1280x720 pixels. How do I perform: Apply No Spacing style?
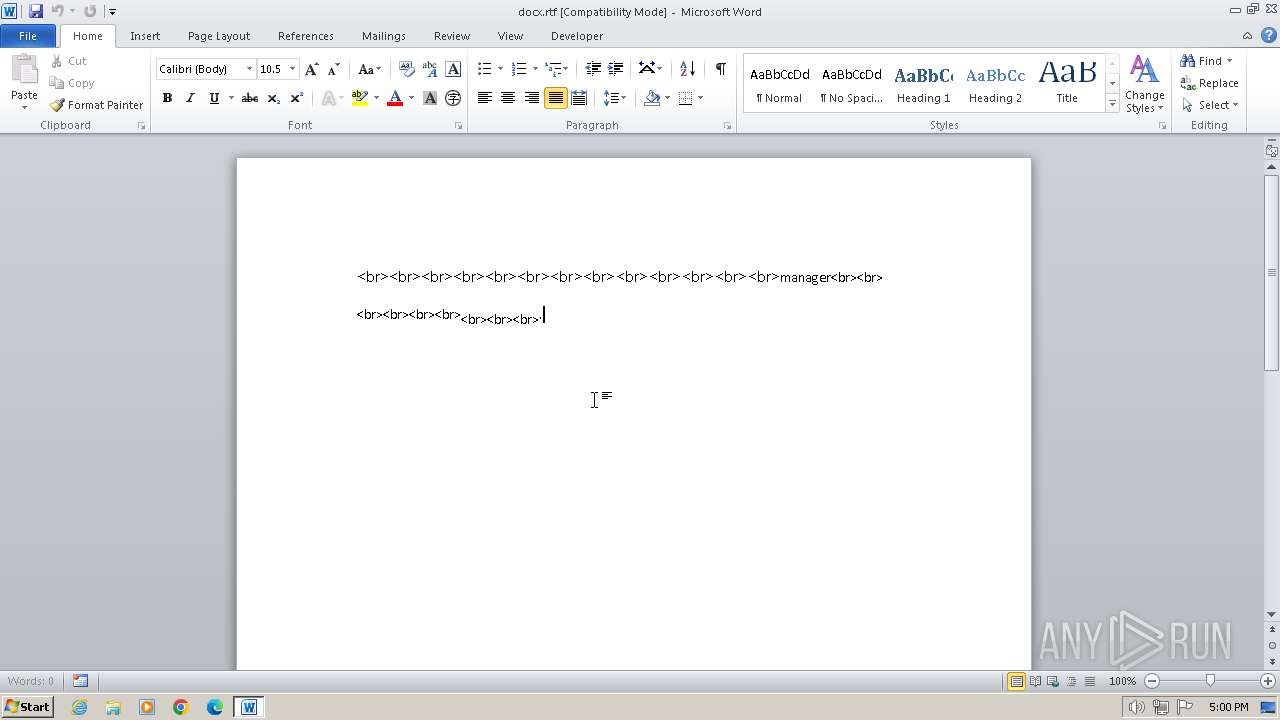click(x=851, y=84)
